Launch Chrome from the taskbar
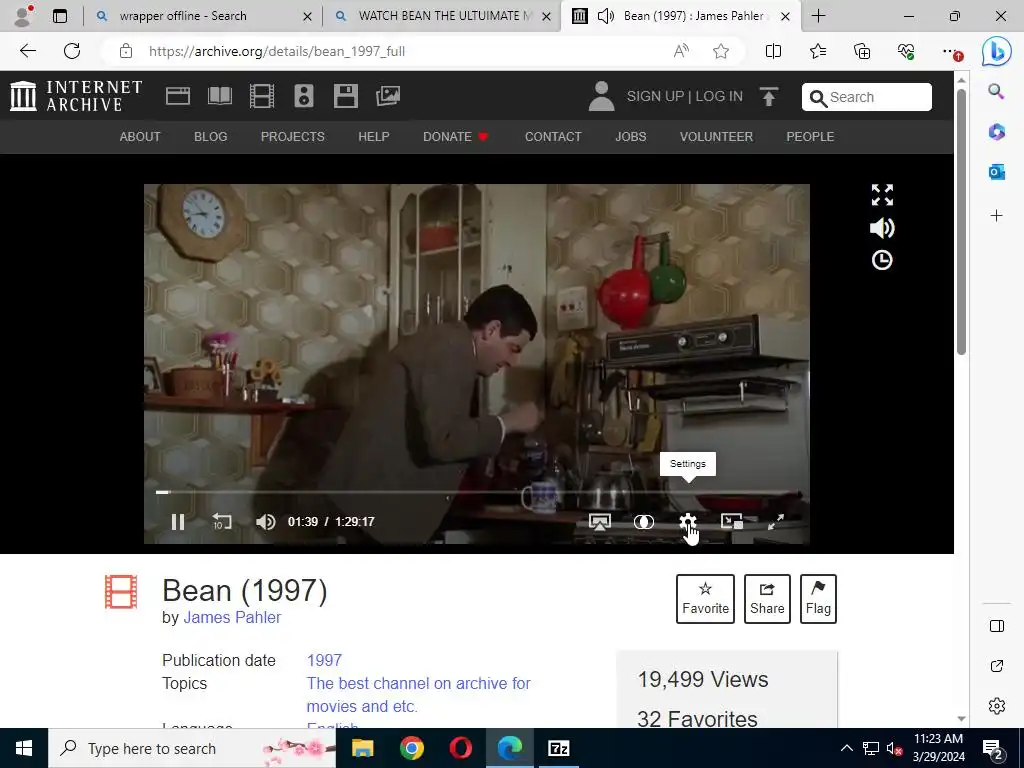This screenshot has width=1024, height=768. click(411, 748)
